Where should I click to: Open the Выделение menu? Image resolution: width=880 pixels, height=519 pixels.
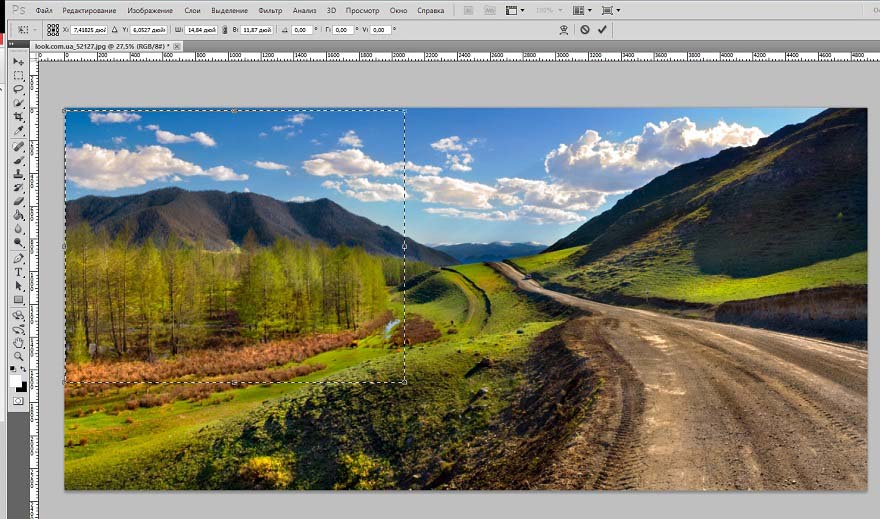[230, 11]
